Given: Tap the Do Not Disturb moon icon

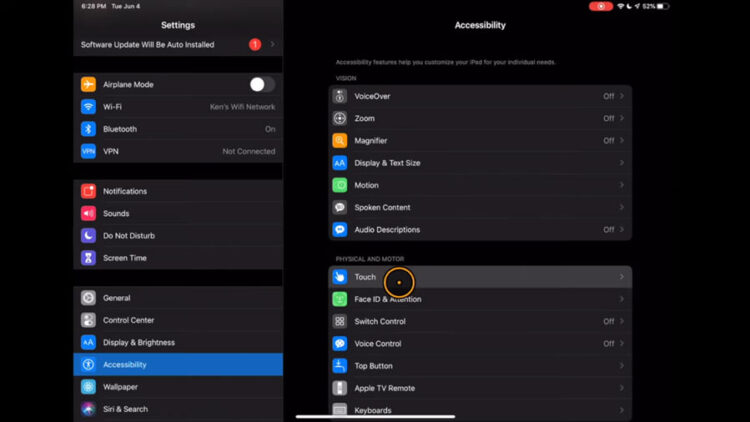Looking at the screenshot, I should [88, 236].
